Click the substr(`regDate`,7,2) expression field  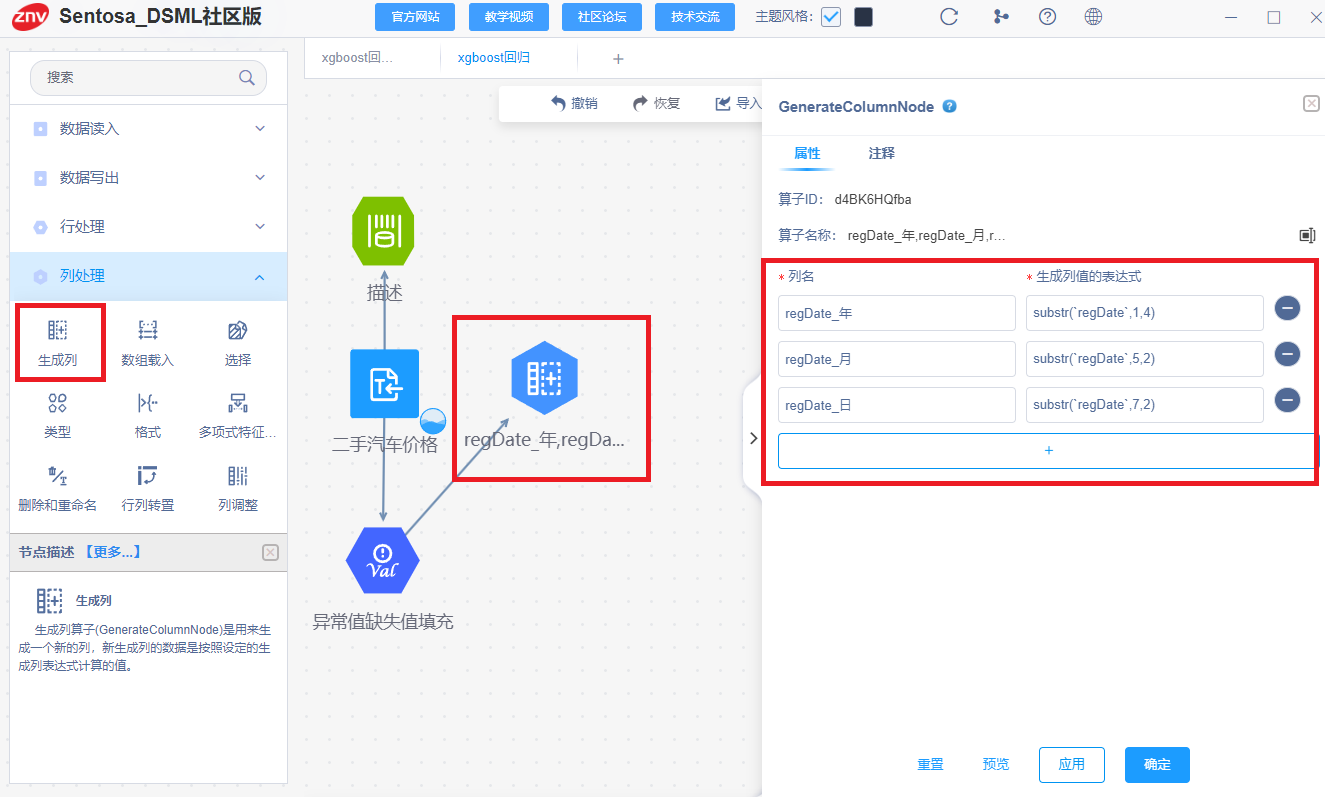1145,405
